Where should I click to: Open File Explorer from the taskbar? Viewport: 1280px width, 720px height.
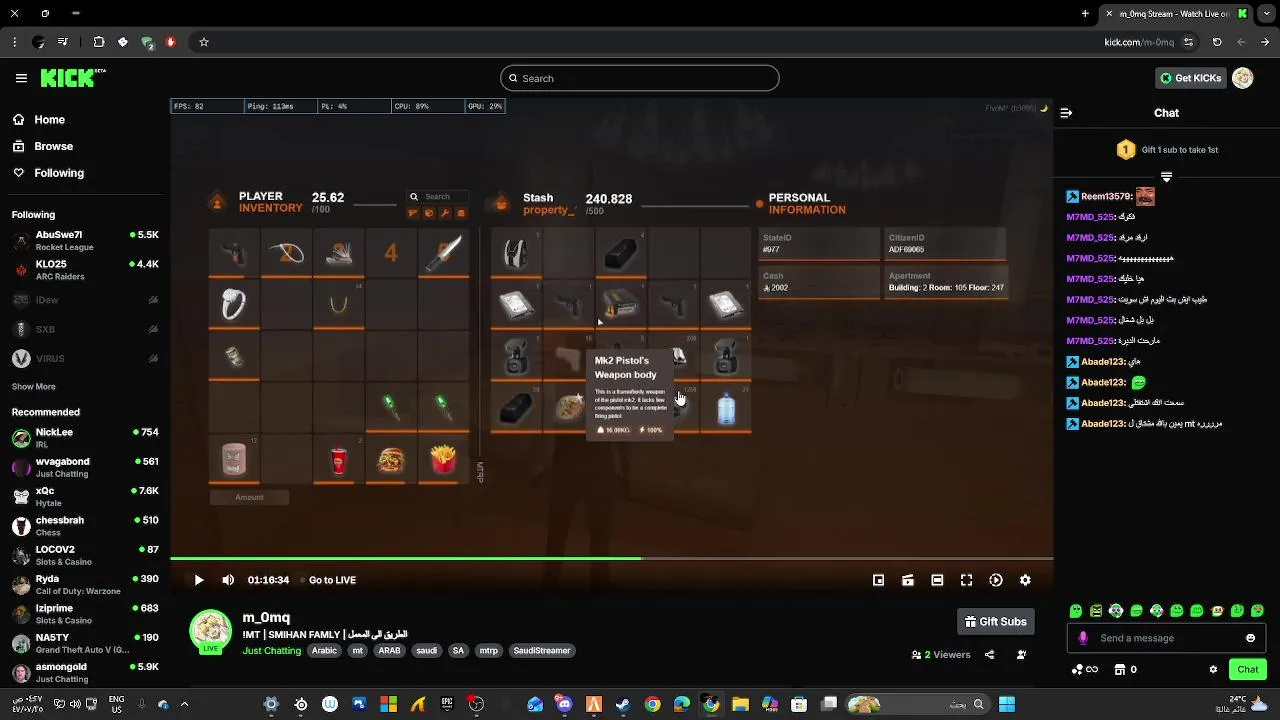pos(740,704)
